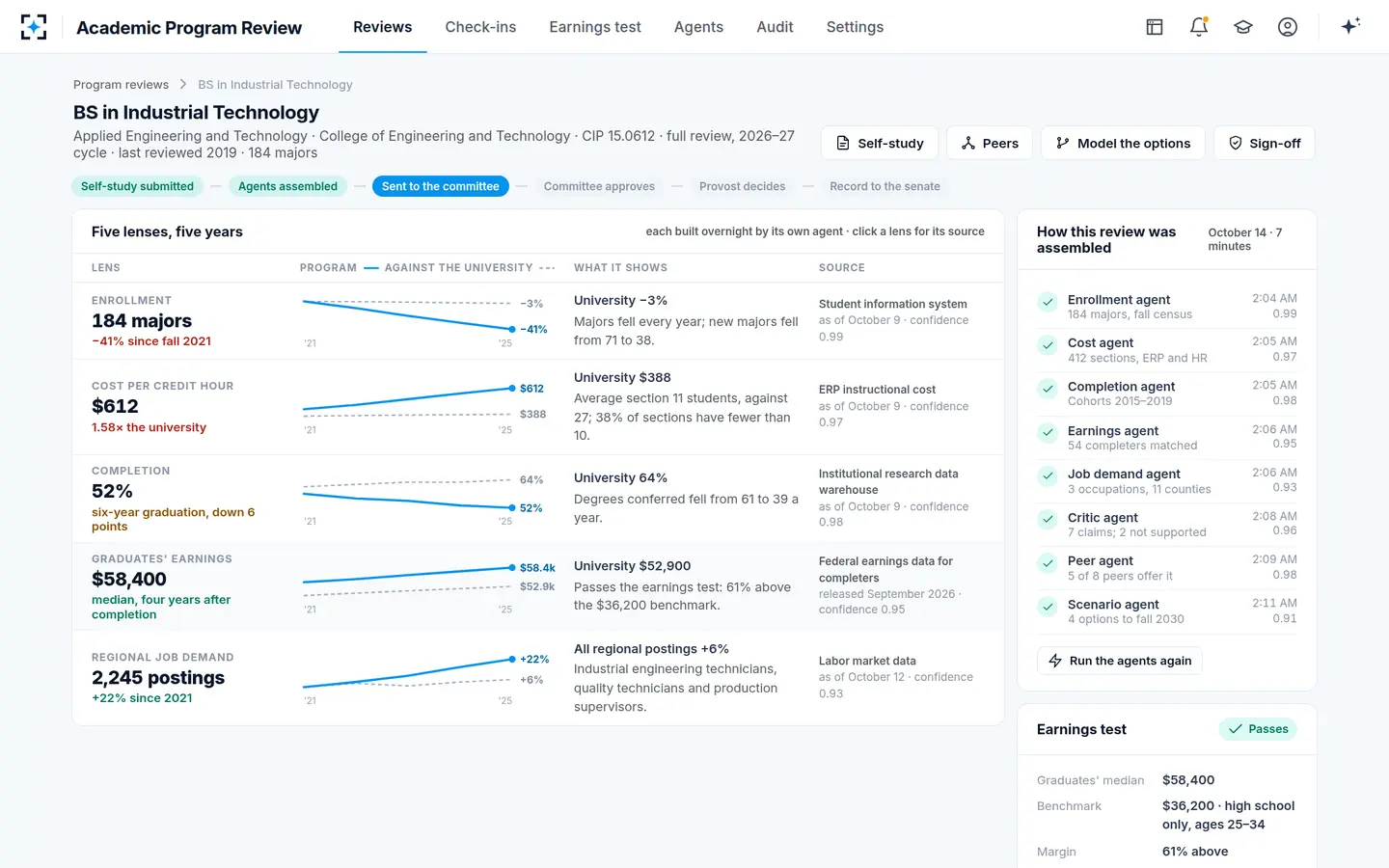Run the agents again
Viewport: 1389px width, 868px height.
coord(1120,661)
